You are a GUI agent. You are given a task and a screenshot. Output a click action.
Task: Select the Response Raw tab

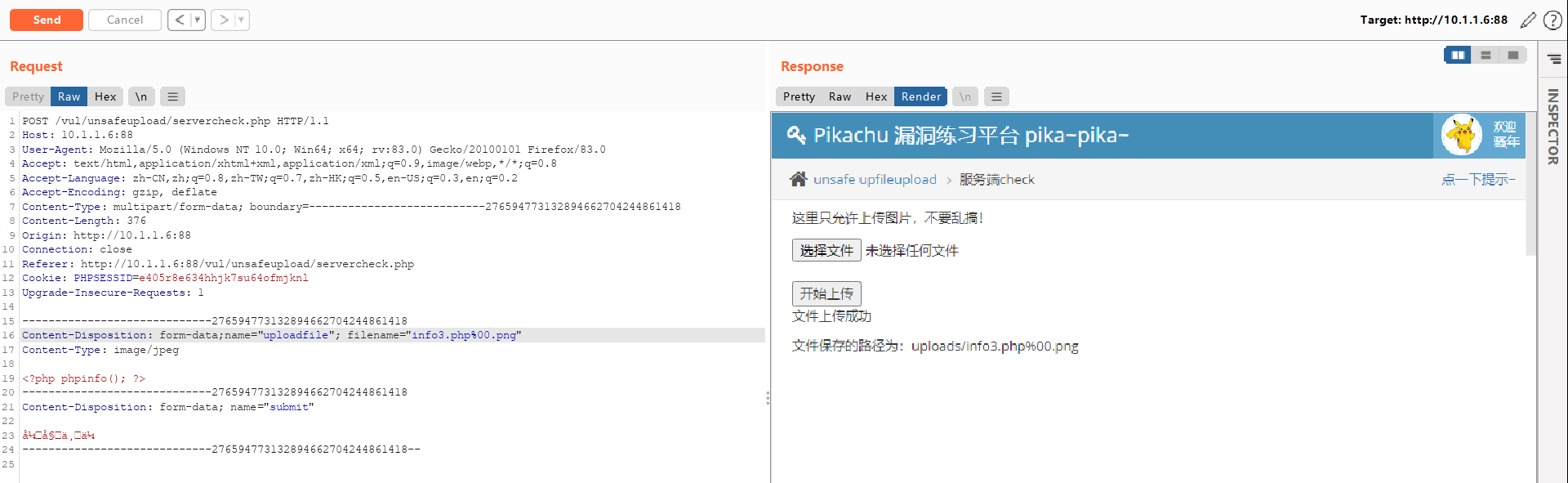coord(840,96)
